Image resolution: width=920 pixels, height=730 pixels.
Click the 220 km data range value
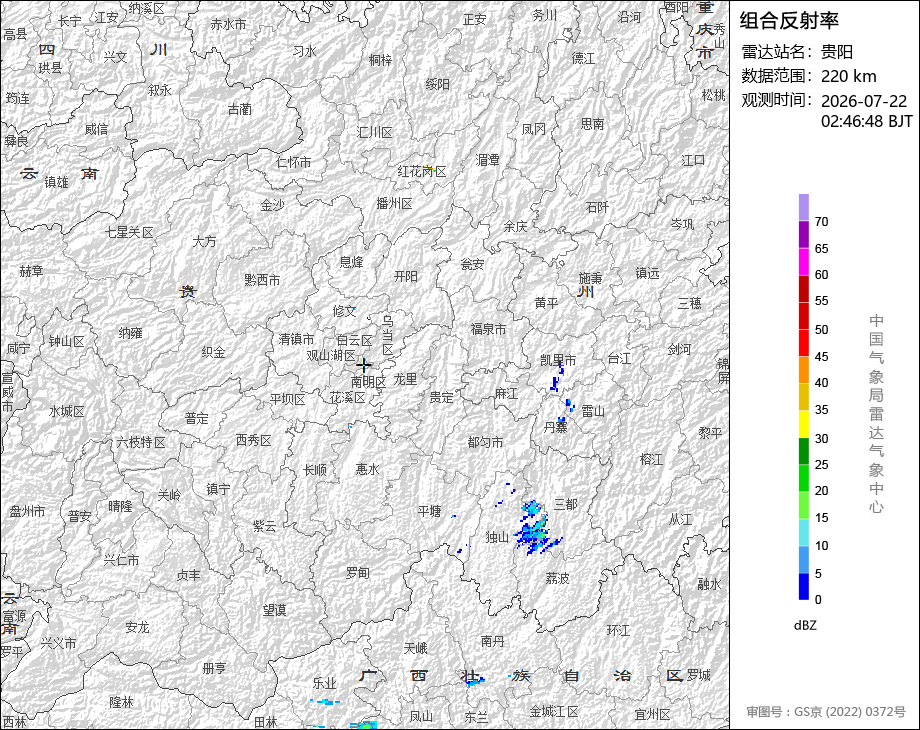coord(848,76)
